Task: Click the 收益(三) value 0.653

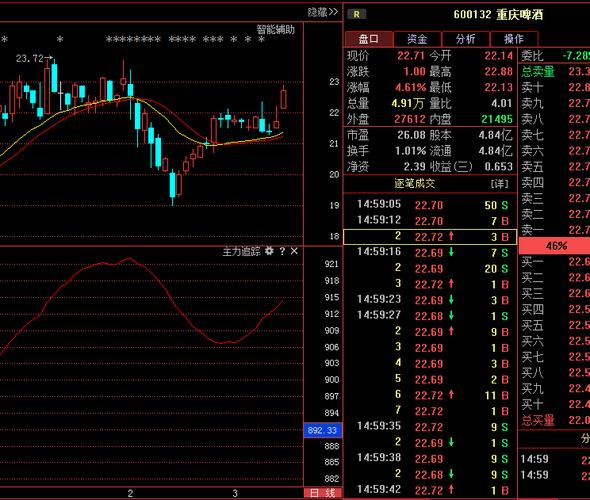Action: [x=499, y=167]
